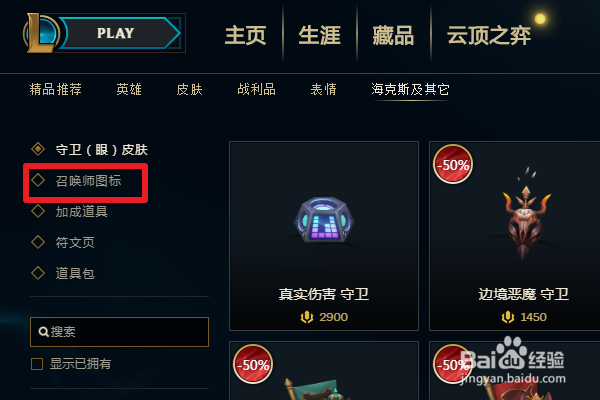The image size is (600, 400).
Task: Select the 召唤师图标 category
Action: coord(88,181)
